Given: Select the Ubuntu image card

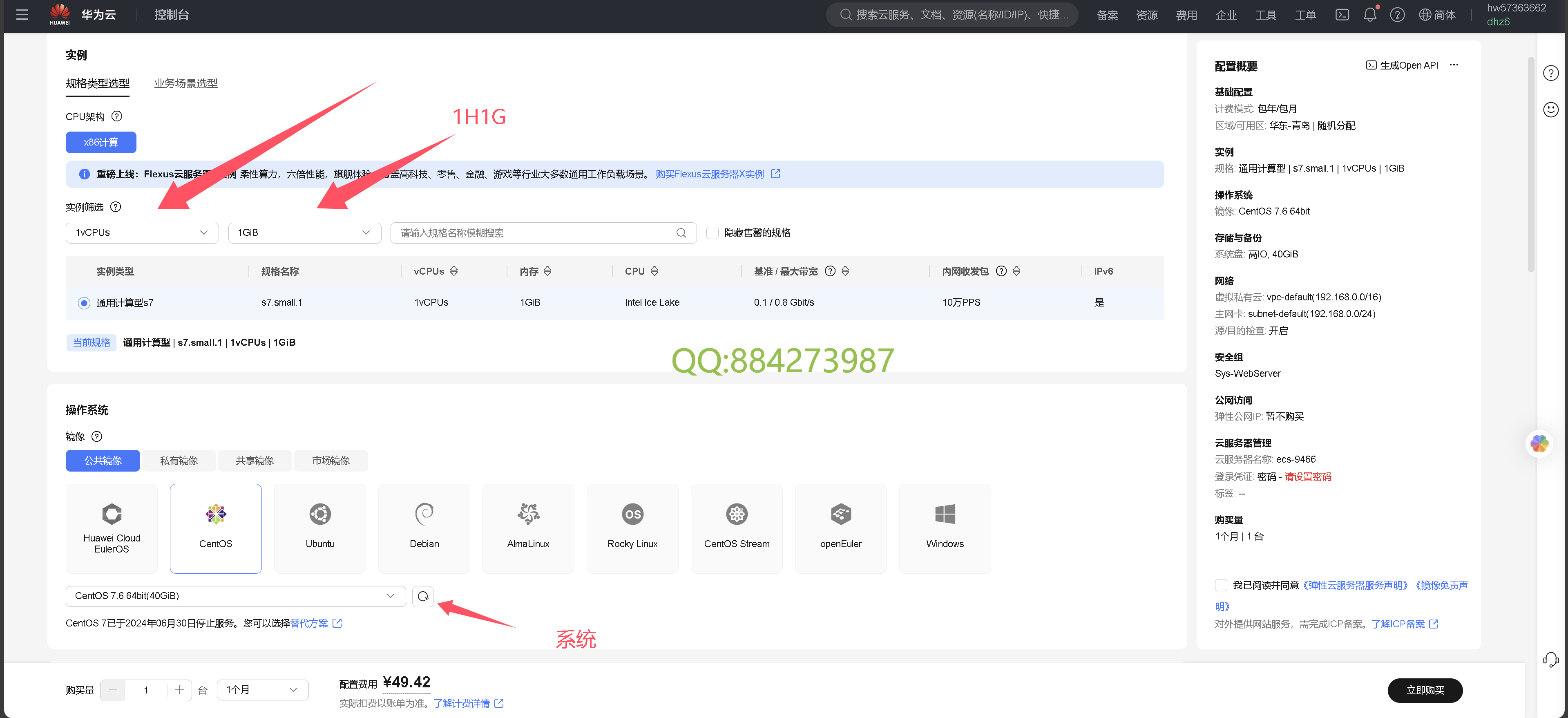Looking at the screenshot, I should coord(320,528).
